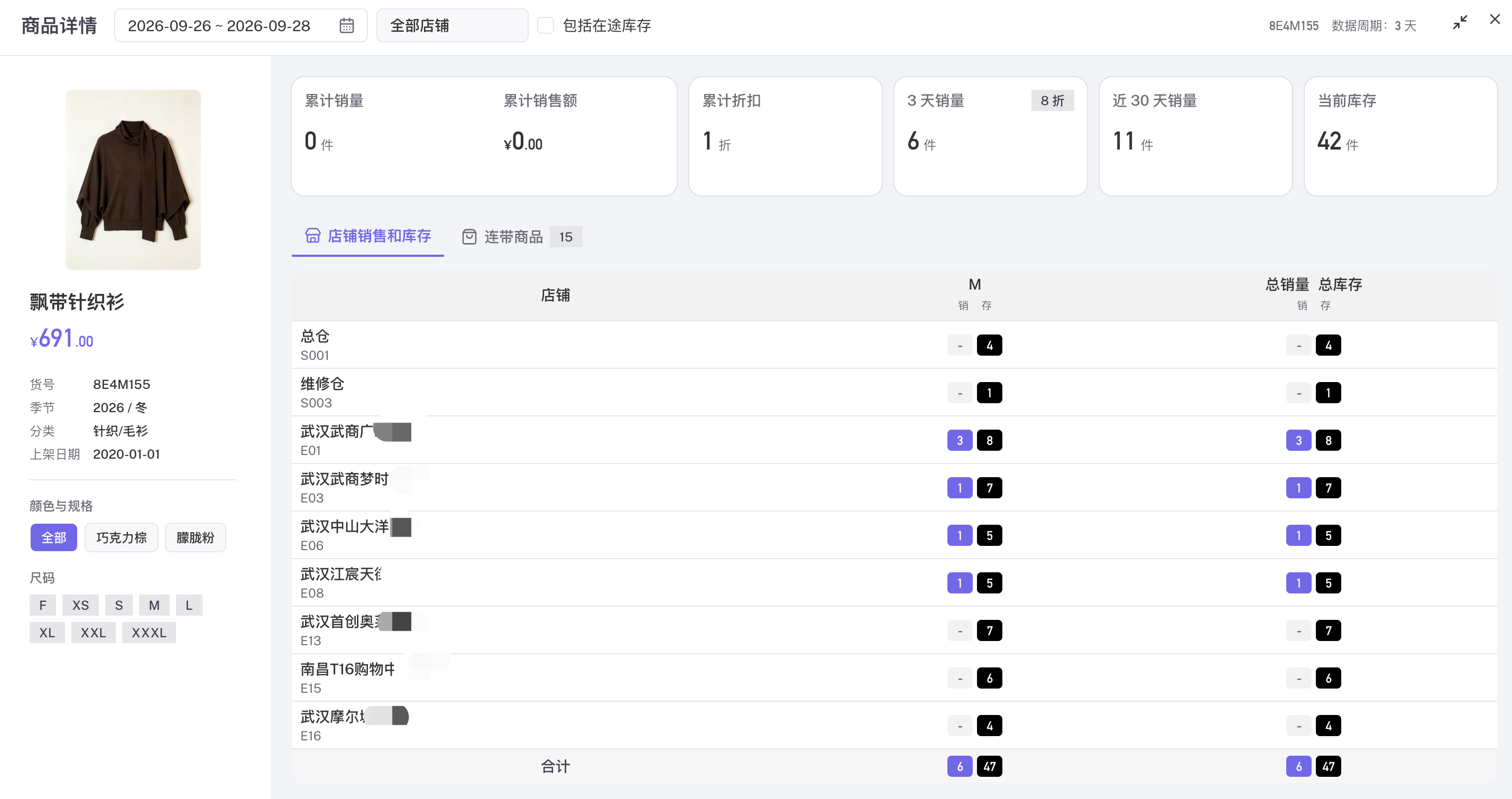Click the shop icon on 店铺销售和库存 tab
This screenshot has width=1512, height=799.
[313, 236]
